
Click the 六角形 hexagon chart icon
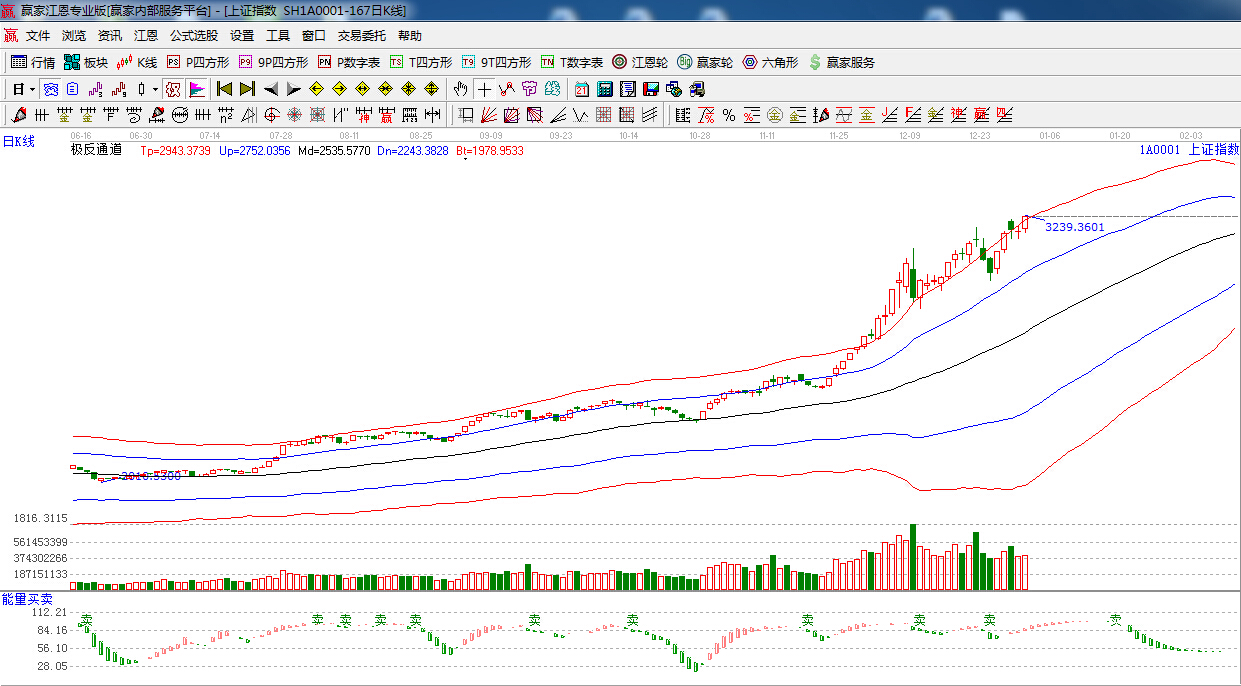click(x=769, y=62)
